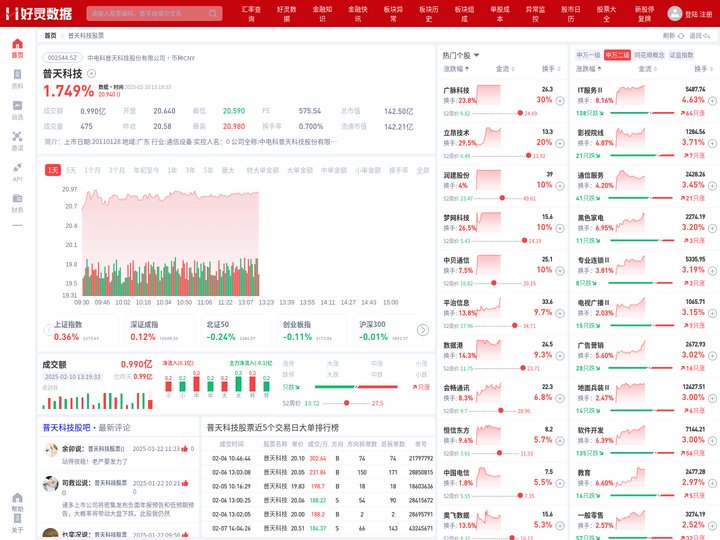The width and height of the screenshot is (720, 540).
Task: Open 股市日历 in top navigation
Action: point(571,14)
